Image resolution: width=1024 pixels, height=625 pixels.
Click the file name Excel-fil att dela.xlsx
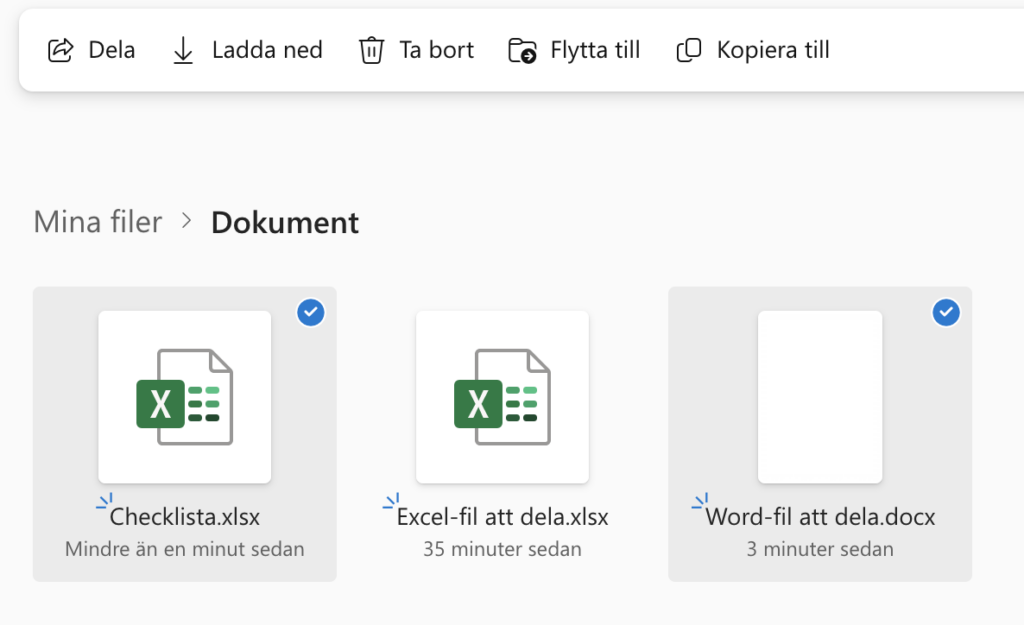(x=502, y=517)
